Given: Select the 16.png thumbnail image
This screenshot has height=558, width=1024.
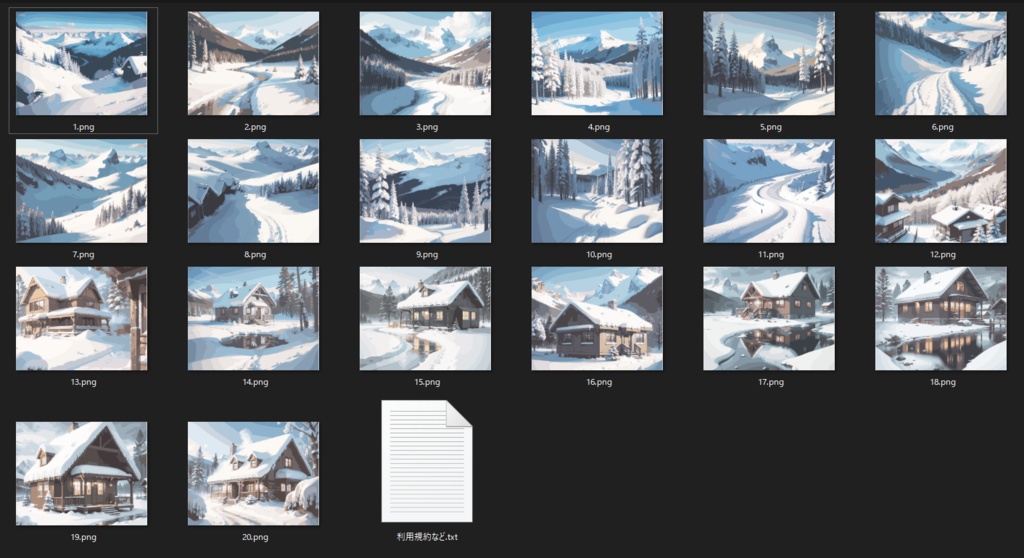Looking at the screenshot, I should point(597,318).
